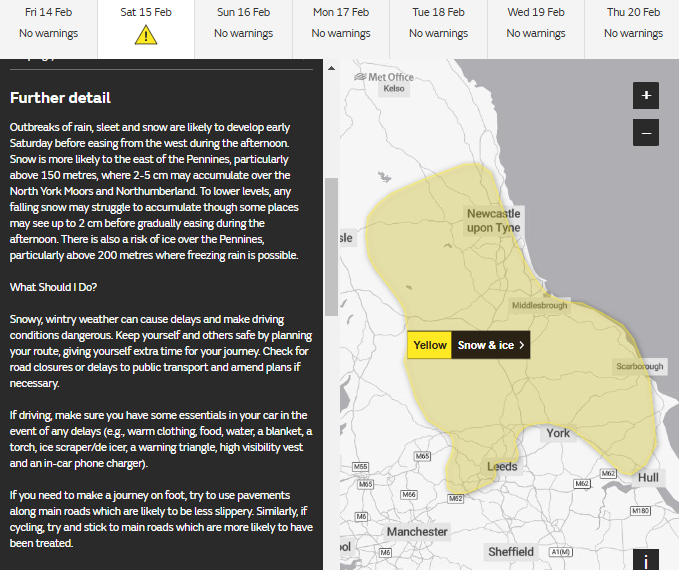This screenshot has width=679, height=570.
Task: Open the map information 'i' button
Action: (646, 560)
